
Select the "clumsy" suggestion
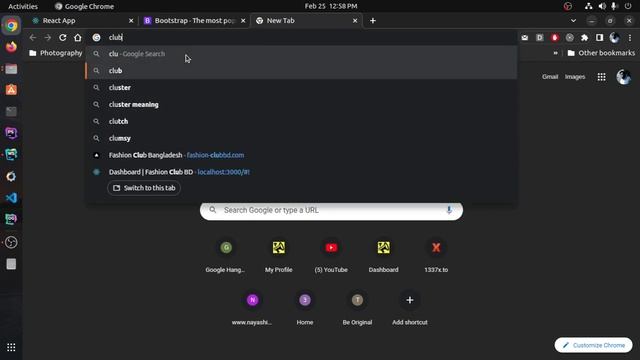point(301,138)
